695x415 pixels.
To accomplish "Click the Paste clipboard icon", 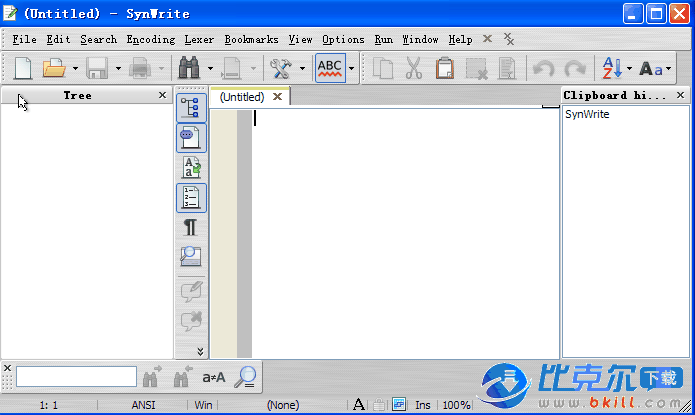I will (x=445, y=68).
